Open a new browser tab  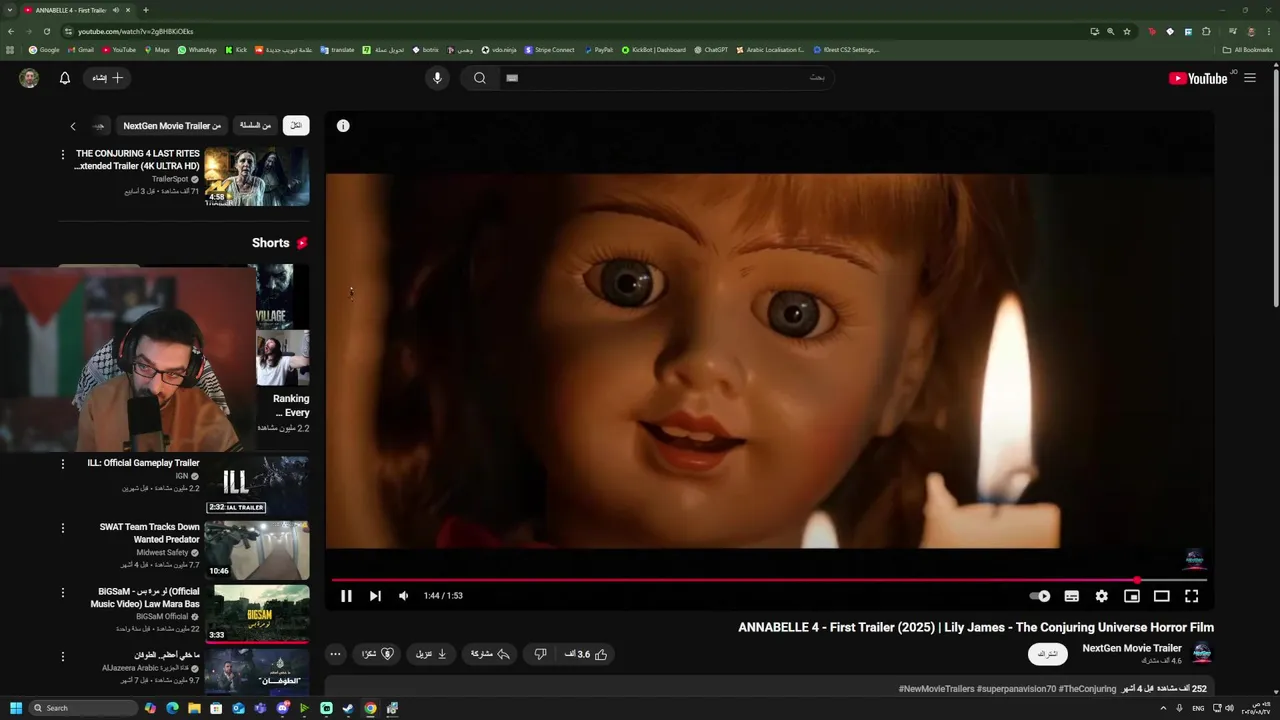[146, 10]
